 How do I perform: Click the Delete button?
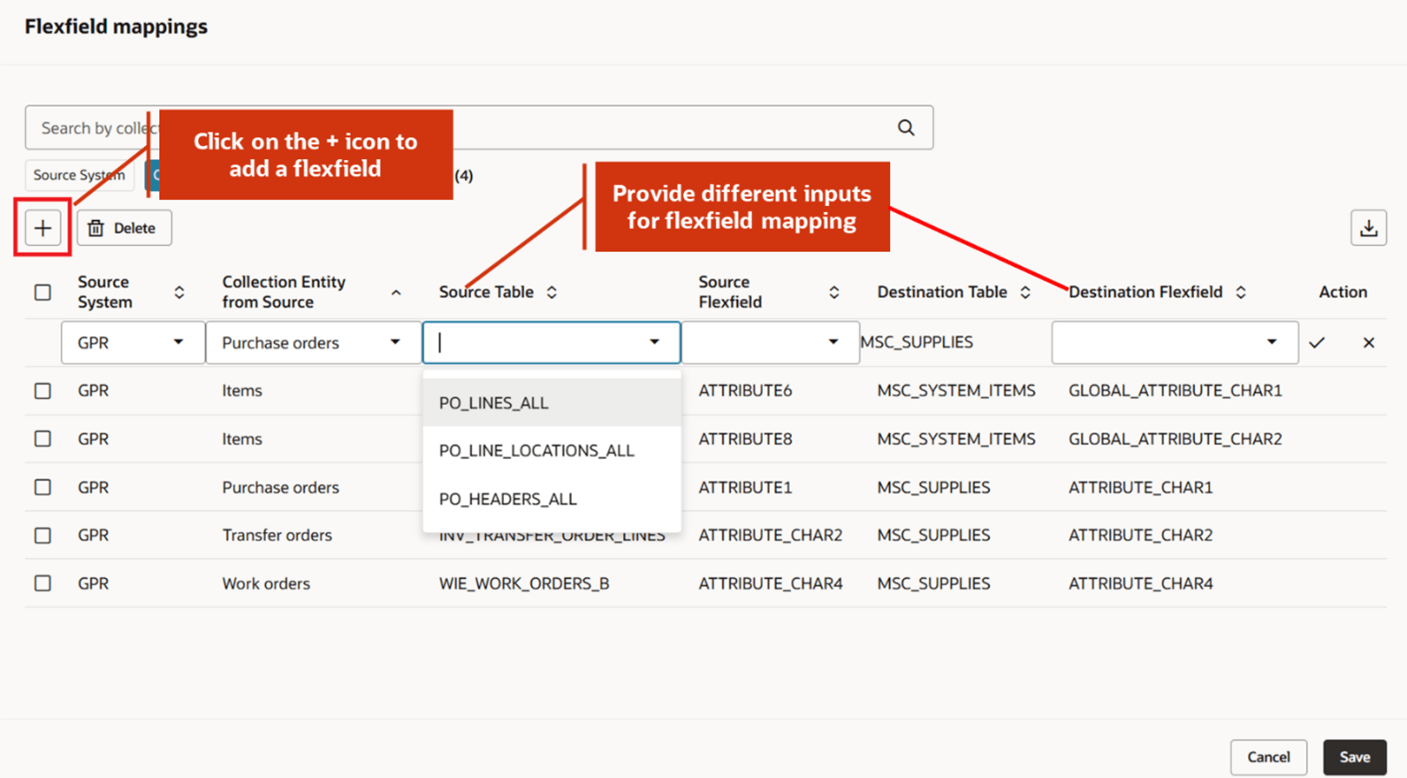(x=124, y=228)
